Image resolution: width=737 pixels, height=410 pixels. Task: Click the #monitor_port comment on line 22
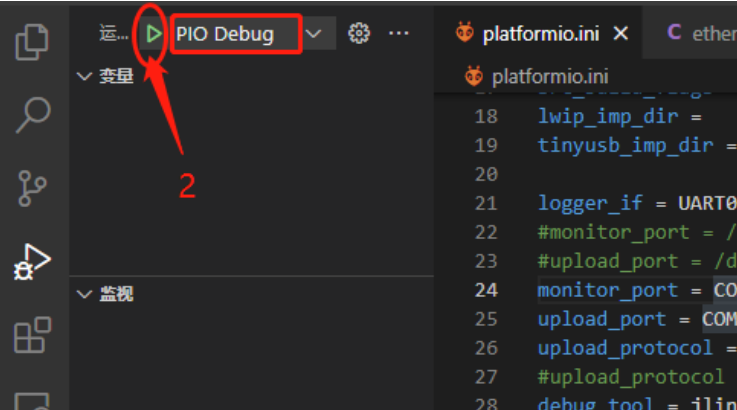(x=637, y=233)
